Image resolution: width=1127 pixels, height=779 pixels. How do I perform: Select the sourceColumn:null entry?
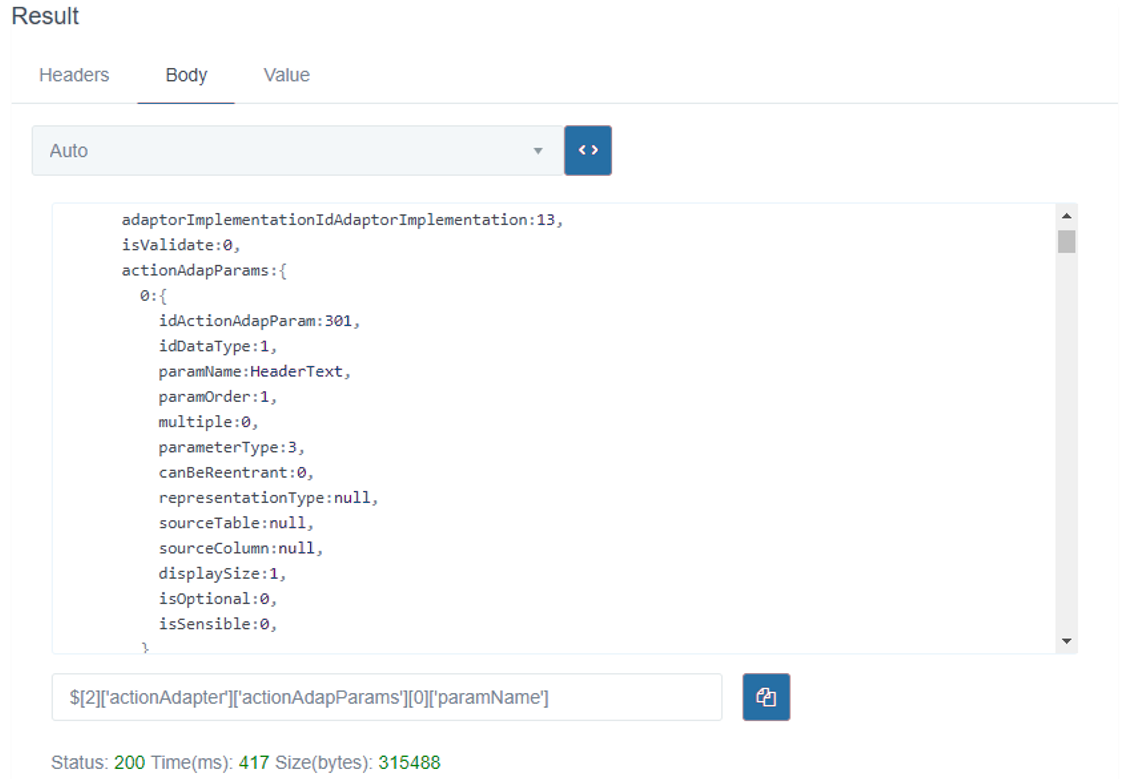tap(241, 548)
